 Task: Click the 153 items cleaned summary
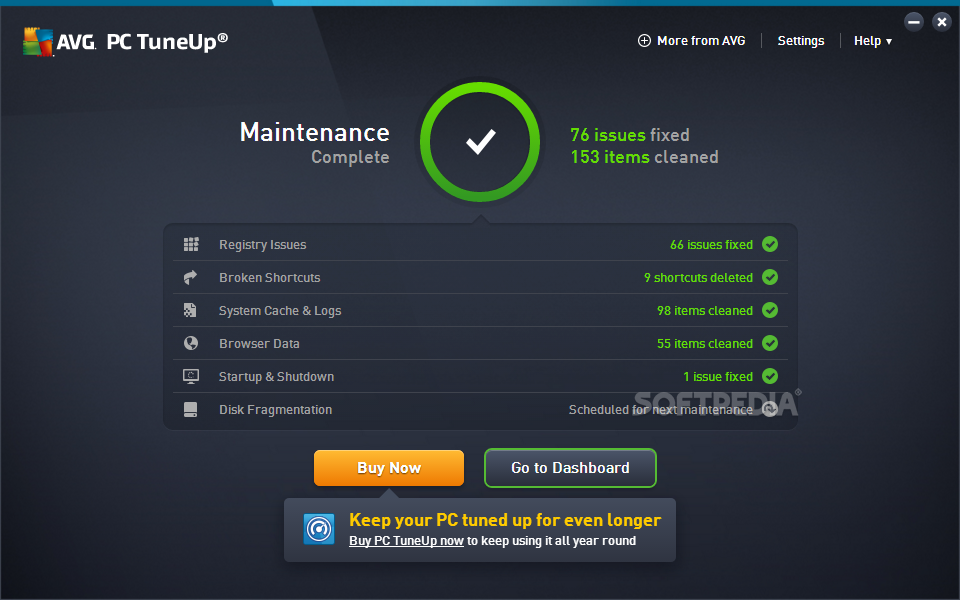pyautogui.click(x=644, y=157)
